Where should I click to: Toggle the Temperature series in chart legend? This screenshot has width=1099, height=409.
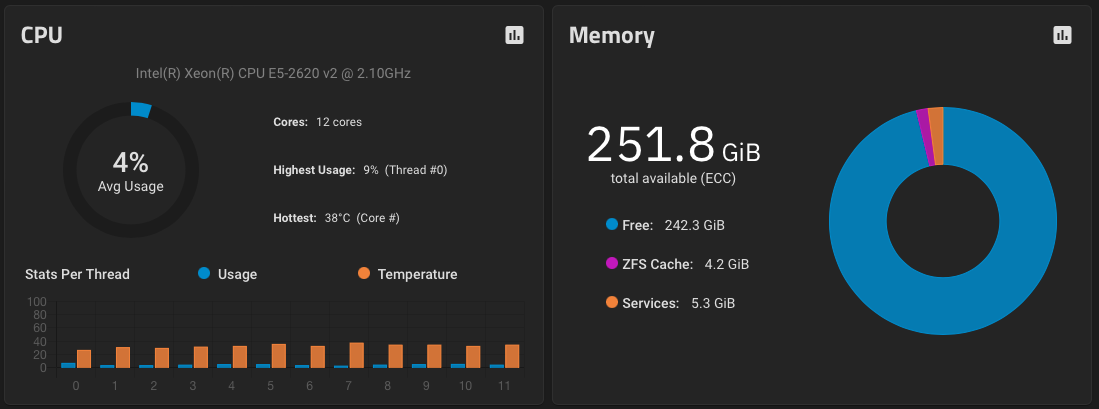click(407, 274)
